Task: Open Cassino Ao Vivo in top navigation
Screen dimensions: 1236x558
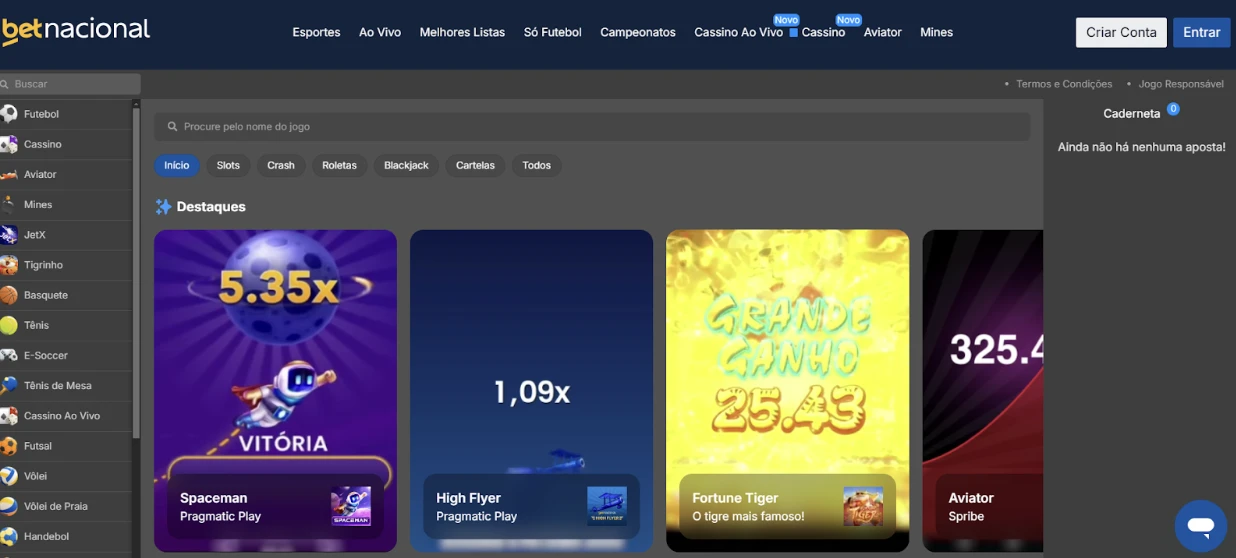Action: 739,32
